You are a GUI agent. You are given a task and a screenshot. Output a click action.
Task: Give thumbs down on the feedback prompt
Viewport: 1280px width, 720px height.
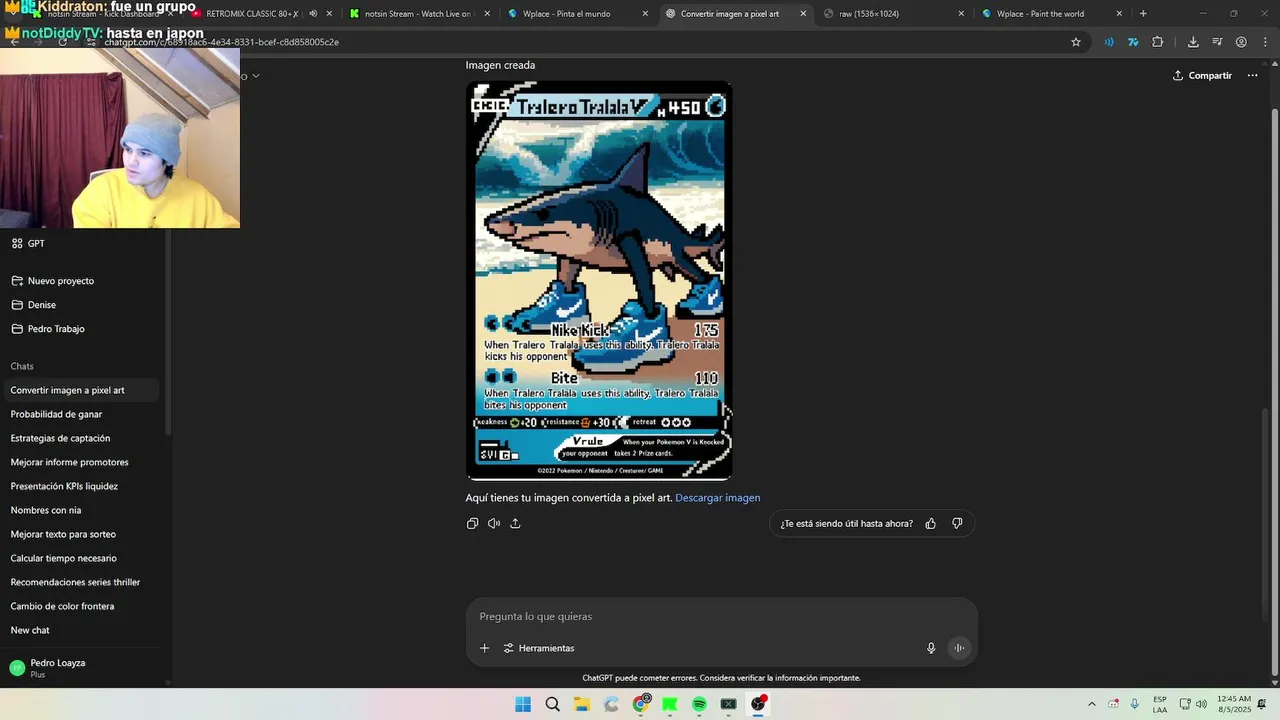tap(957, 523)
